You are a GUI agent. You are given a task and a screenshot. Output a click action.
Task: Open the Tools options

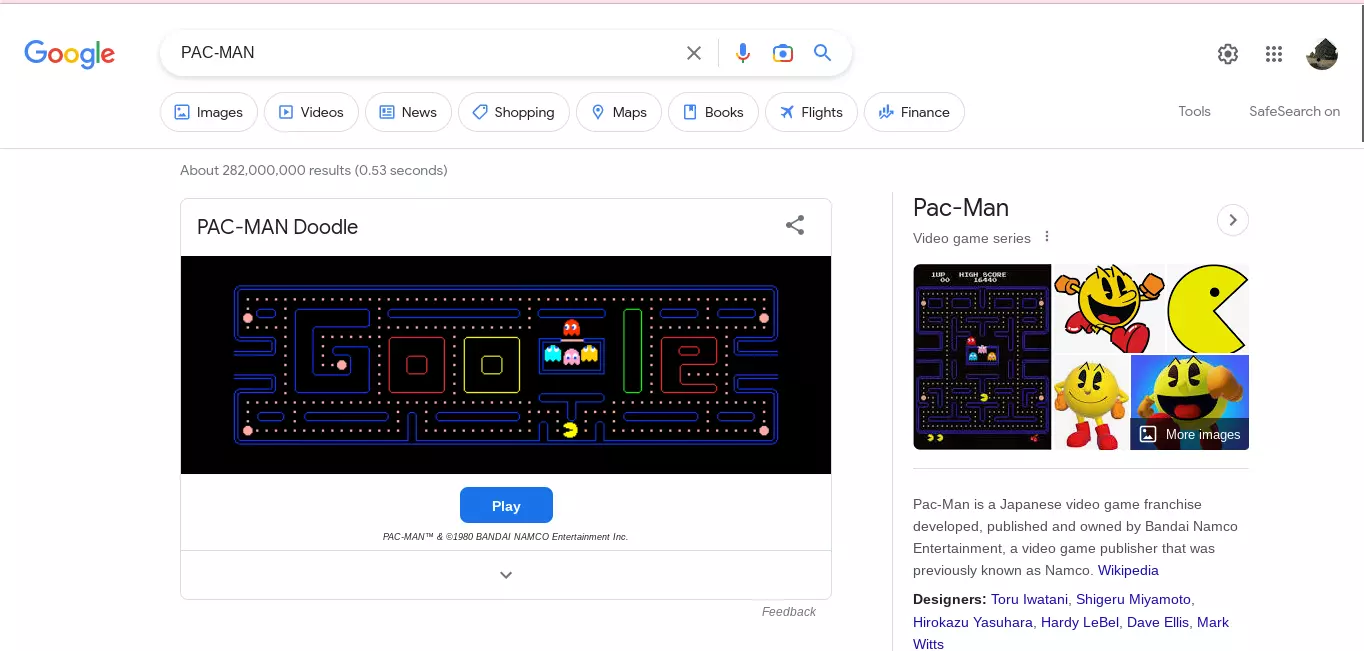[x=1194, y=111]
